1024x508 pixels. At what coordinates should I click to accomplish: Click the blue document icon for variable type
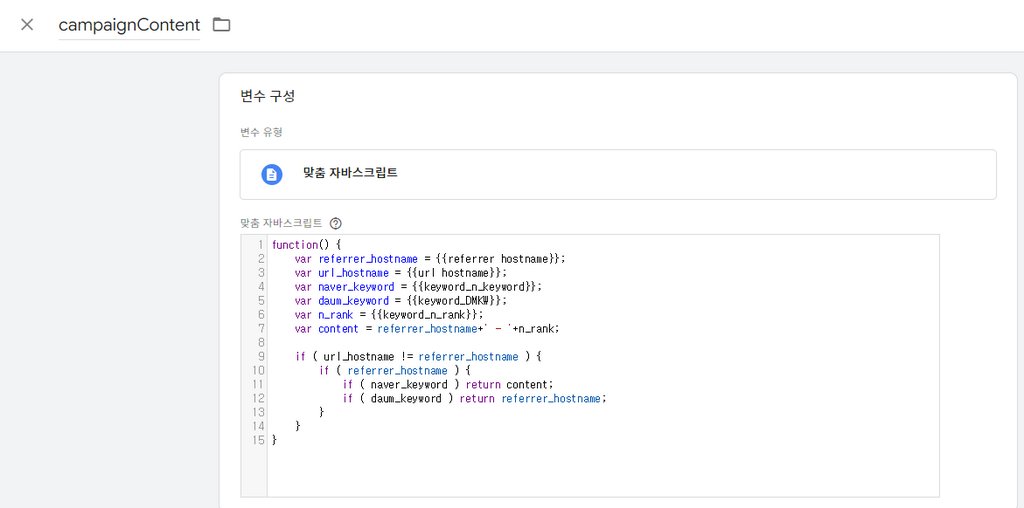[272, 174]
